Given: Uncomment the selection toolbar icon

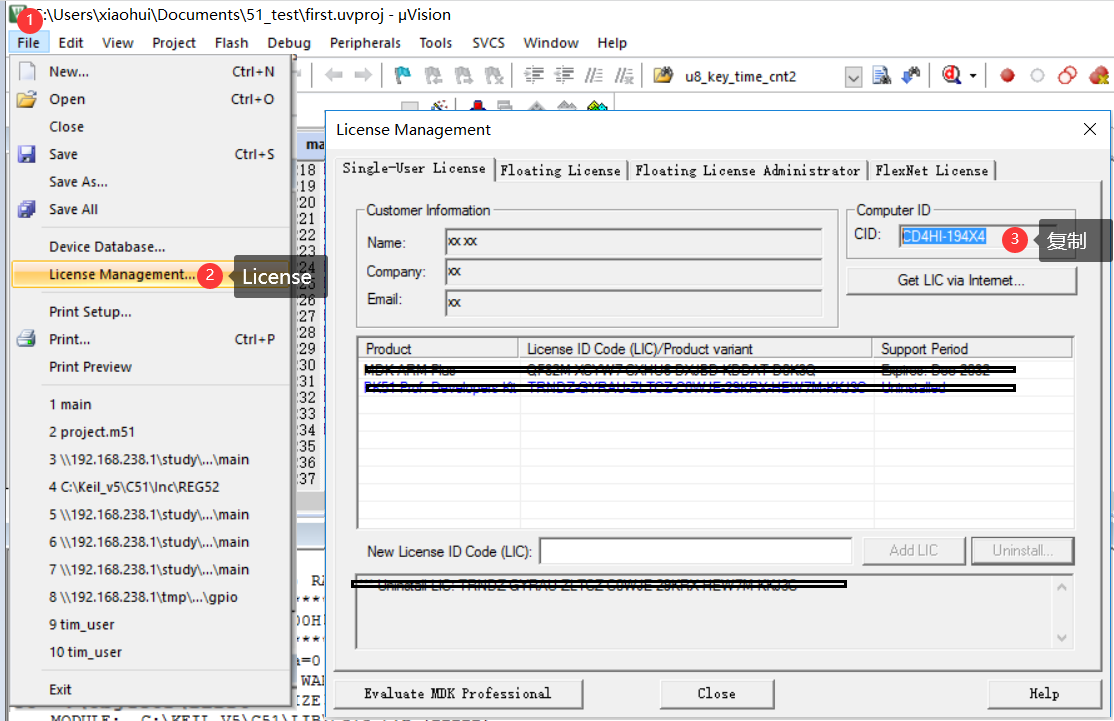Looking at the screenshot, I should [x=624, y=75].
